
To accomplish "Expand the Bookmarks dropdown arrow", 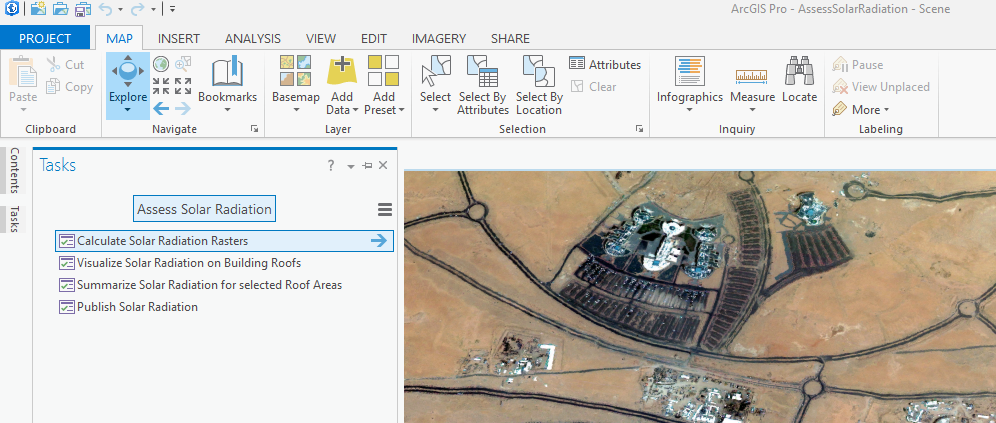I will [227, 111].
